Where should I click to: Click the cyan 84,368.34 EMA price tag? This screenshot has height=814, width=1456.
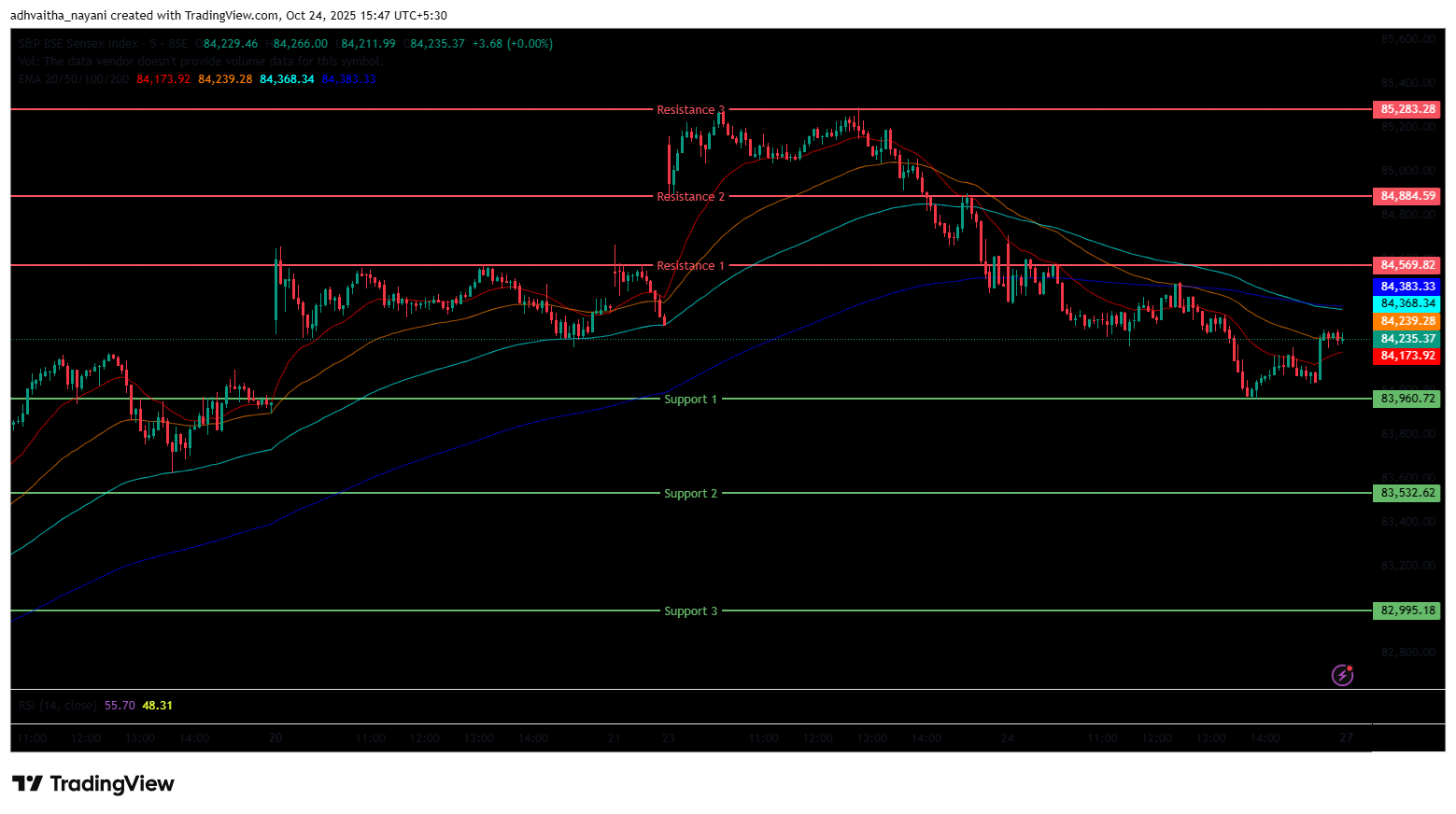point(1407,303)
